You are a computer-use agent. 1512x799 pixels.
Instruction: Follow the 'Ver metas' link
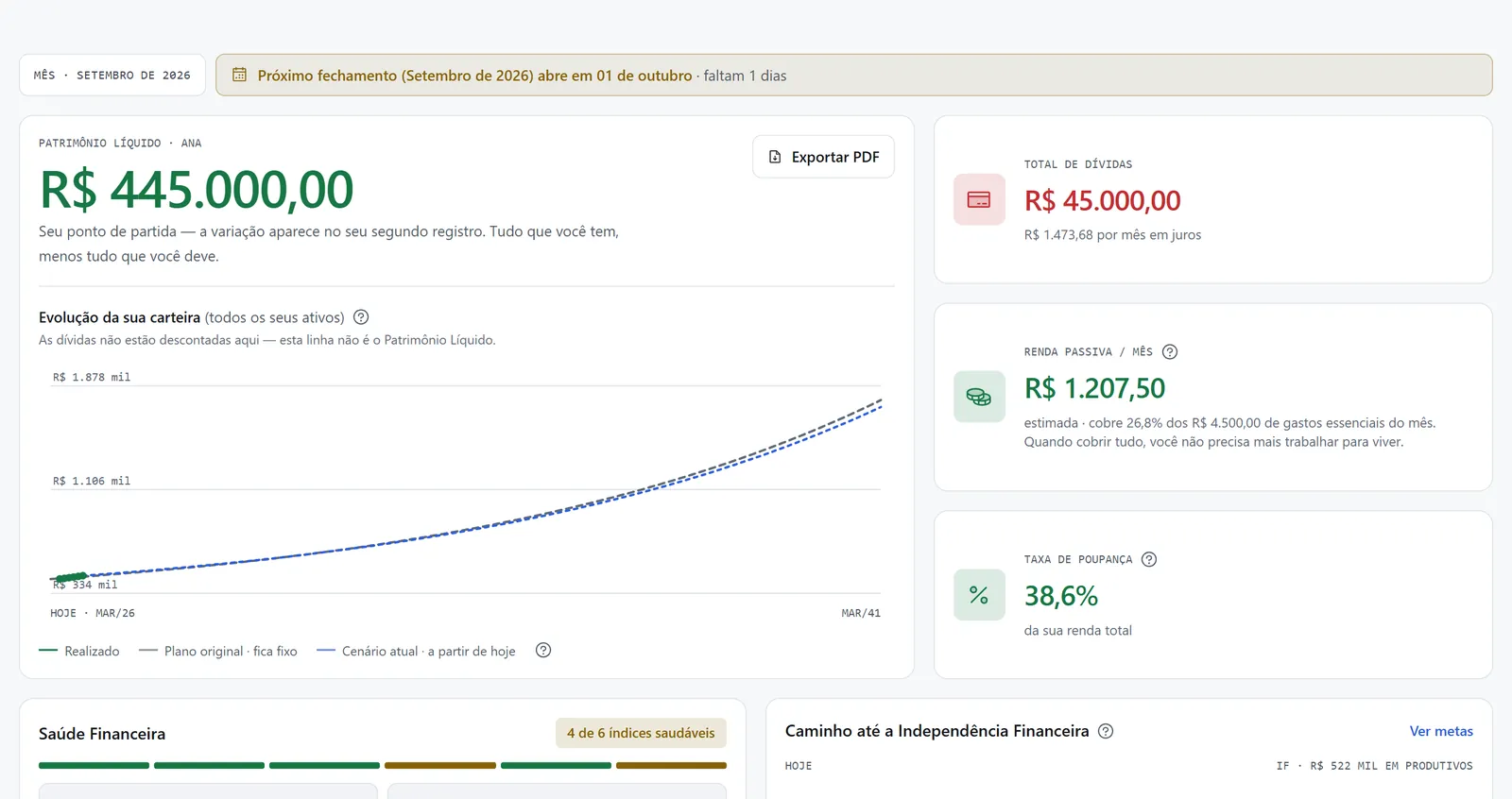click(1441, 731)
